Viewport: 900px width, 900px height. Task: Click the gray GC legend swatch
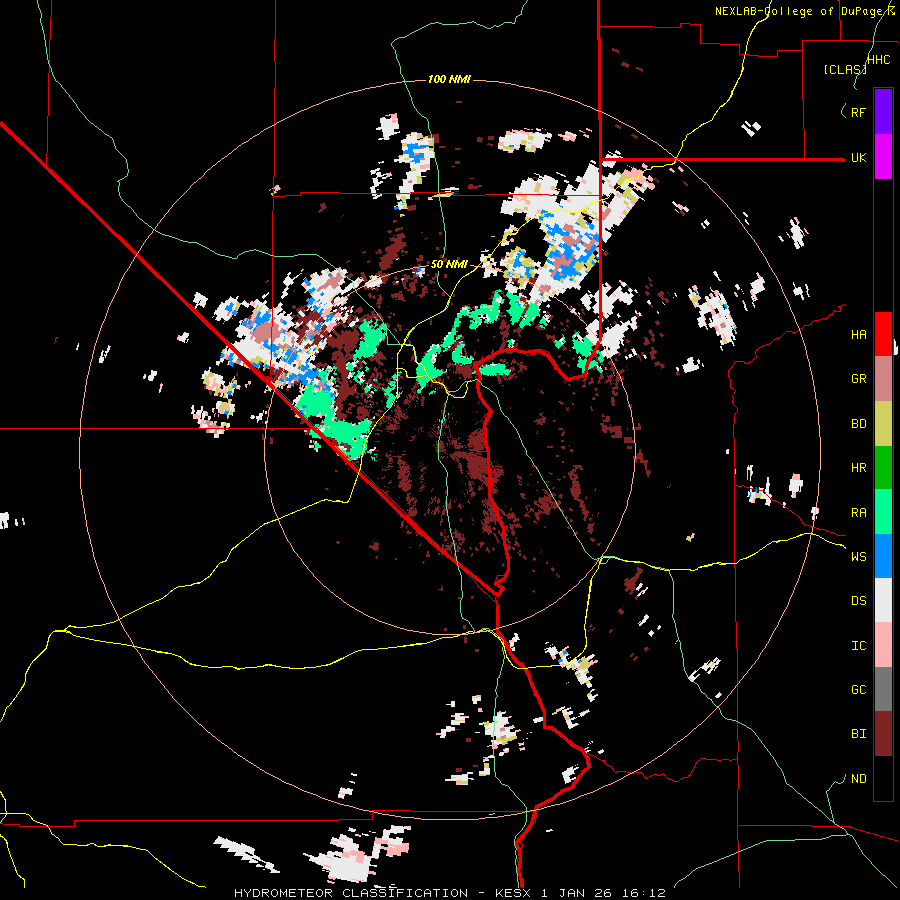pyautogui.click(x=883, y=689)
